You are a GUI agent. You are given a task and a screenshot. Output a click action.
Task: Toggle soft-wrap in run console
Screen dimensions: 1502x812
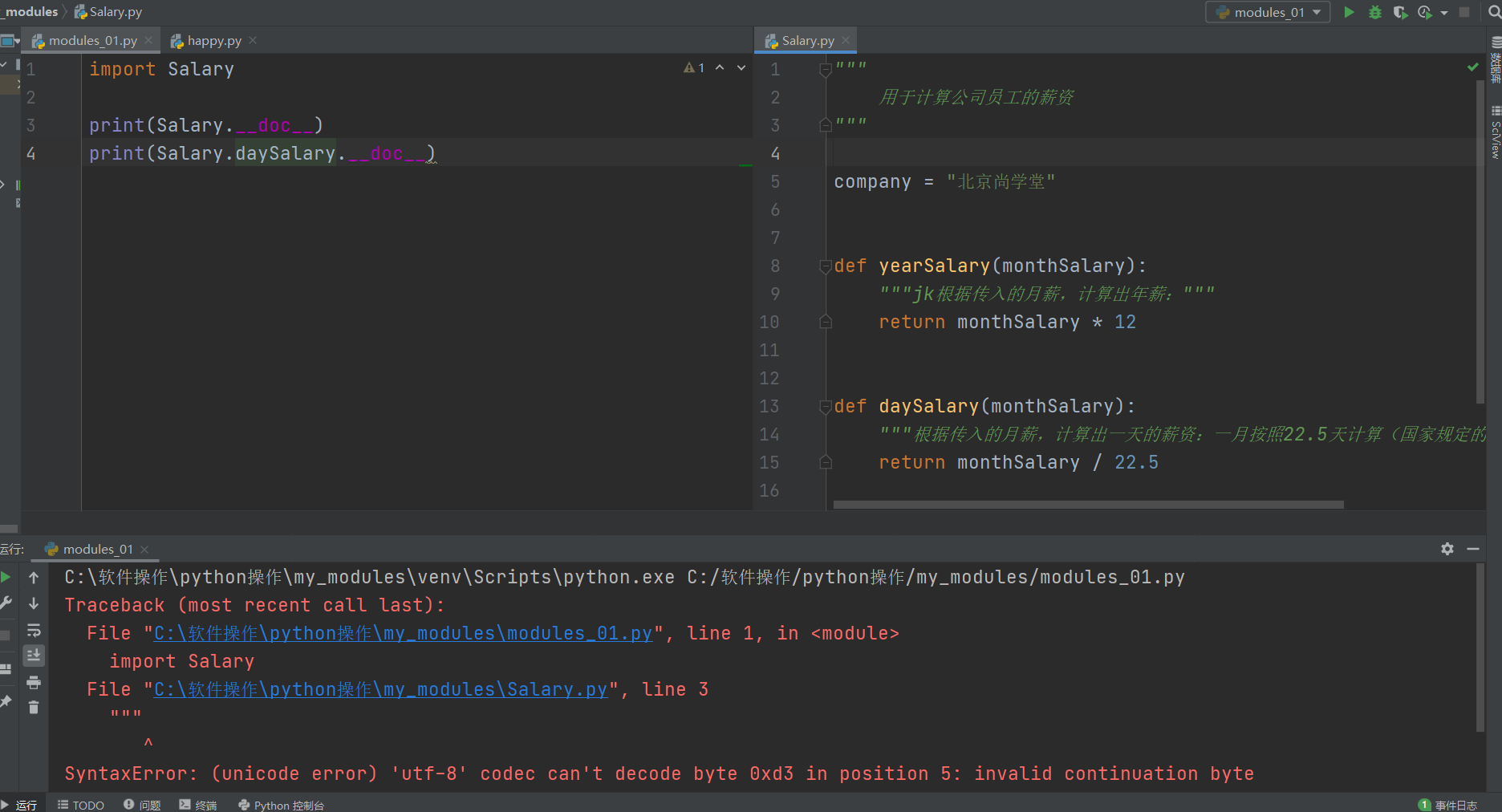34,630
